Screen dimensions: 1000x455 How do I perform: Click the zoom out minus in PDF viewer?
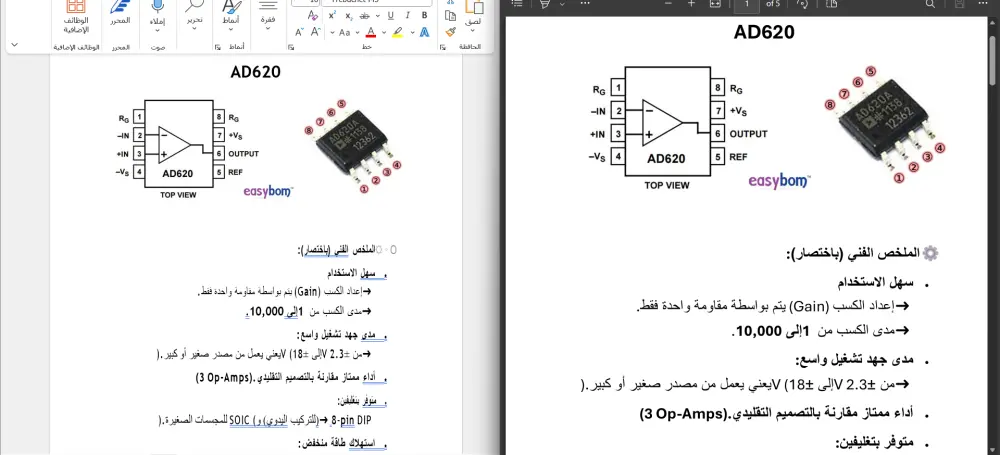pos(668,3)
